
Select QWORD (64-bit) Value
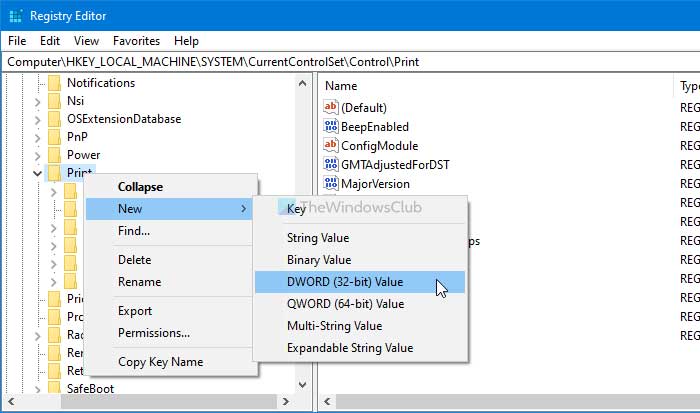tap(360, 304)
